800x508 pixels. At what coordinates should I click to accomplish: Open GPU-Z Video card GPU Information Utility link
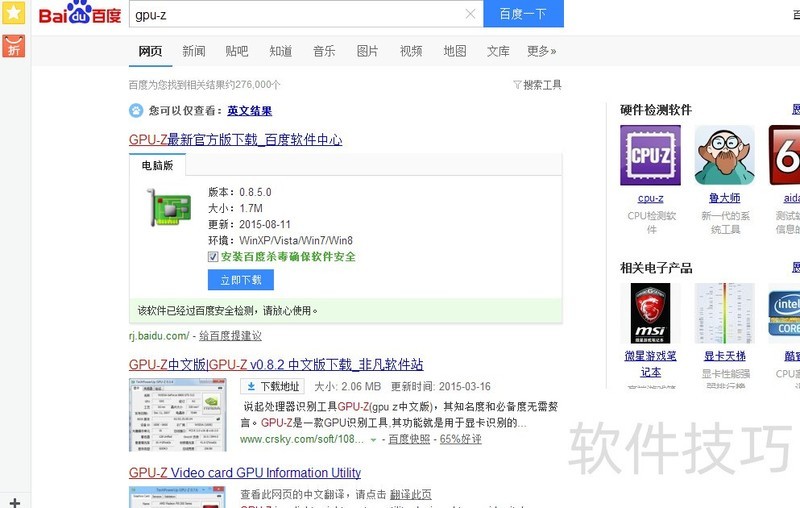tap(245, 473)
